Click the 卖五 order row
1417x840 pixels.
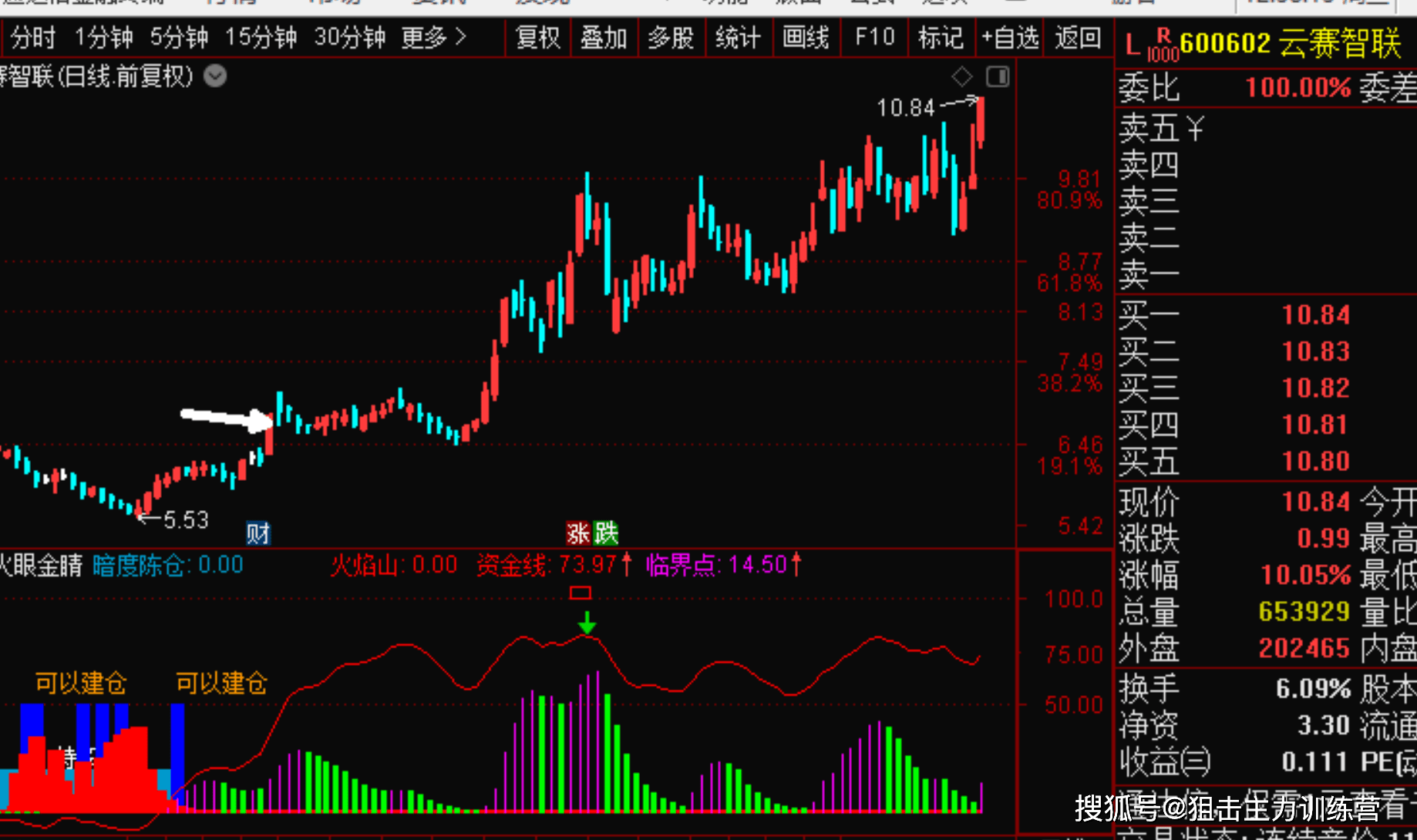coord(1265,127)
